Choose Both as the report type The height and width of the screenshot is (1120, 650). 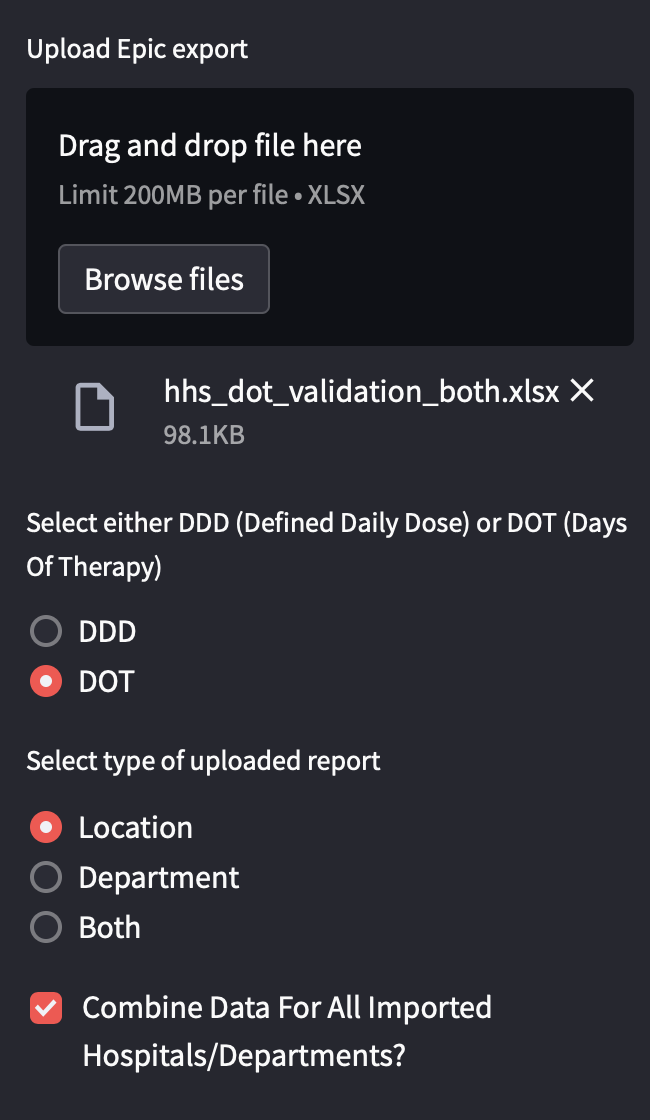[x=46, y=927]
